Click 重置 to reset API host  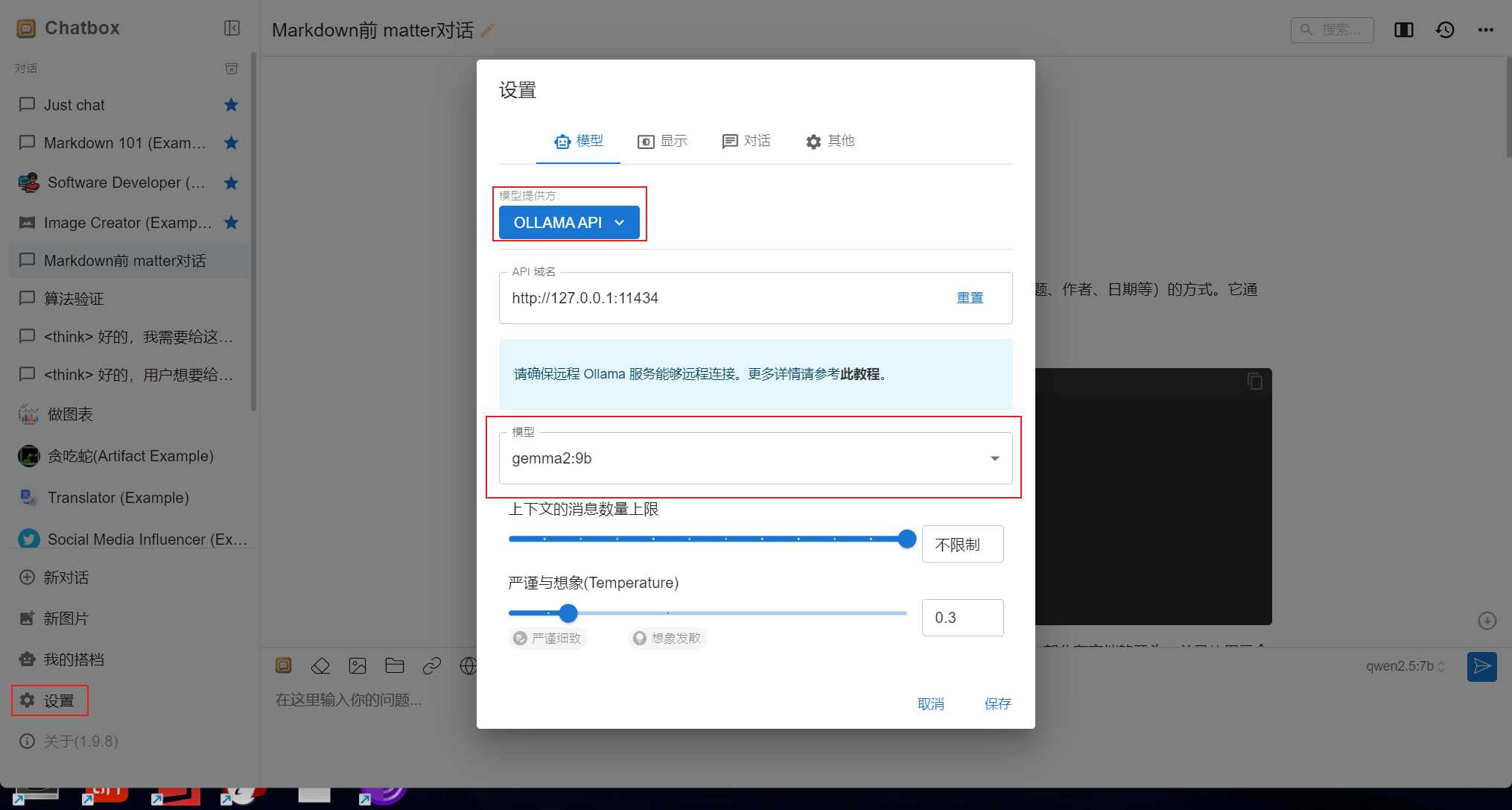coord(970,298)
